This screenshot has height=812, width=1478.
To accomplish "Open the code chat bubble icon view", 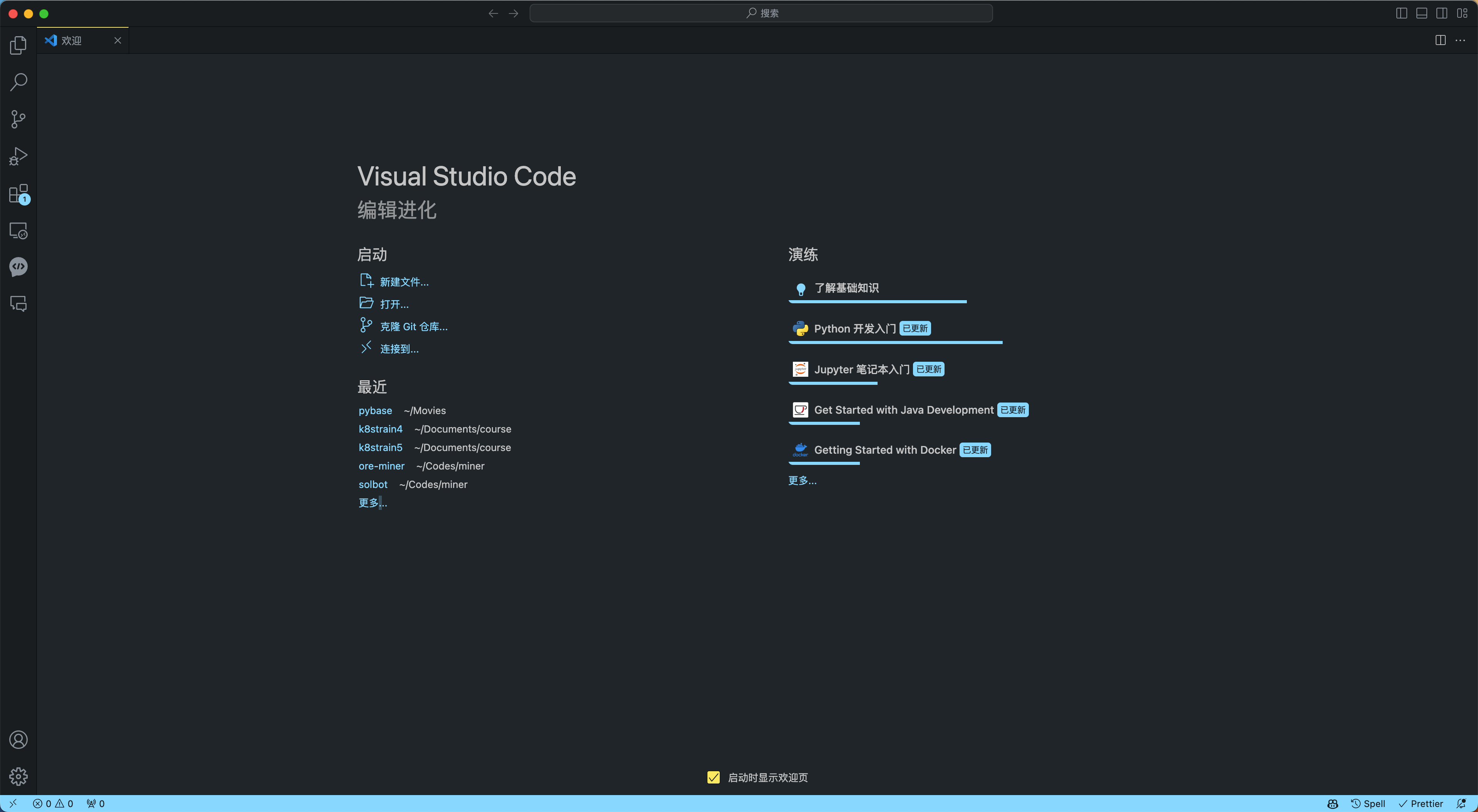I will (18, 267).
